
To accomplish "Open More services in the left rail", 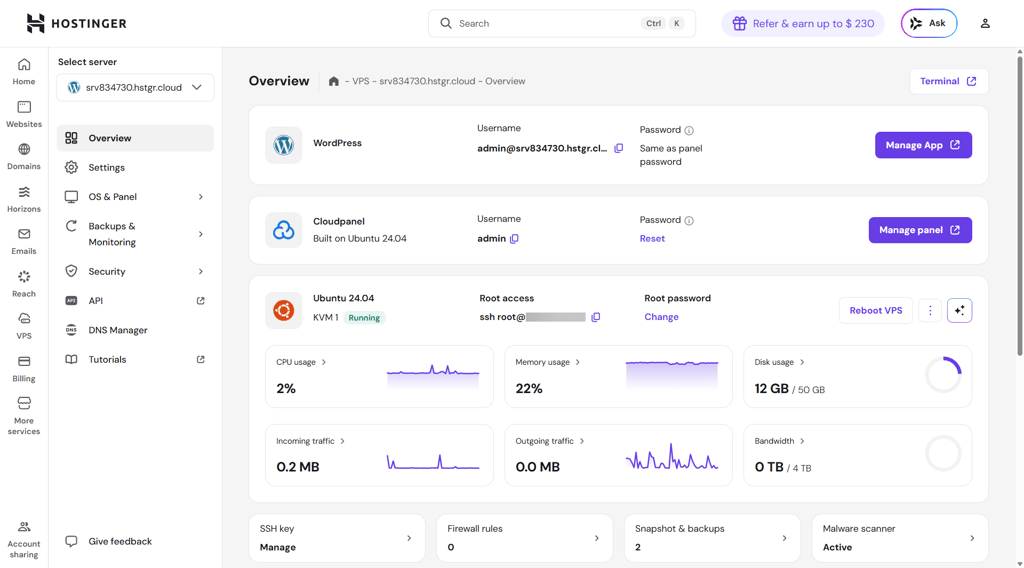I will [24, 416].
